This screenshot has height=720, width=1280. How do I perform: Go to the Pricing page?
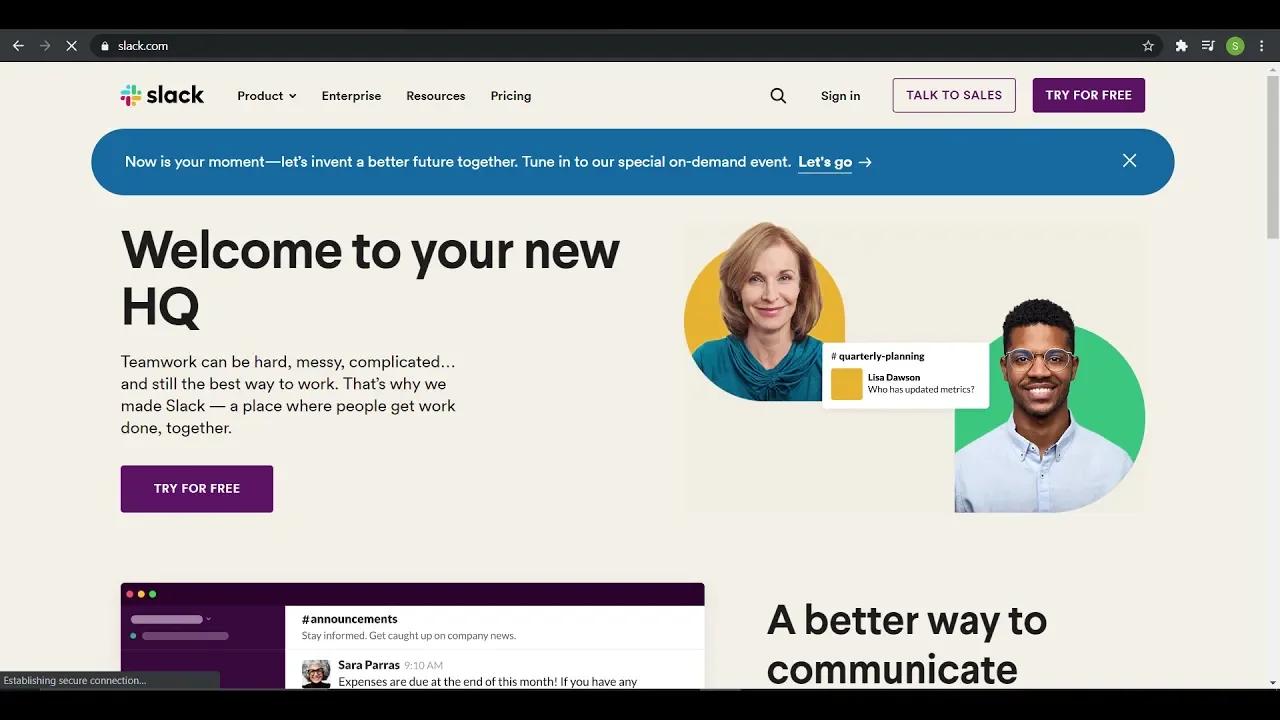click(511, 96)
